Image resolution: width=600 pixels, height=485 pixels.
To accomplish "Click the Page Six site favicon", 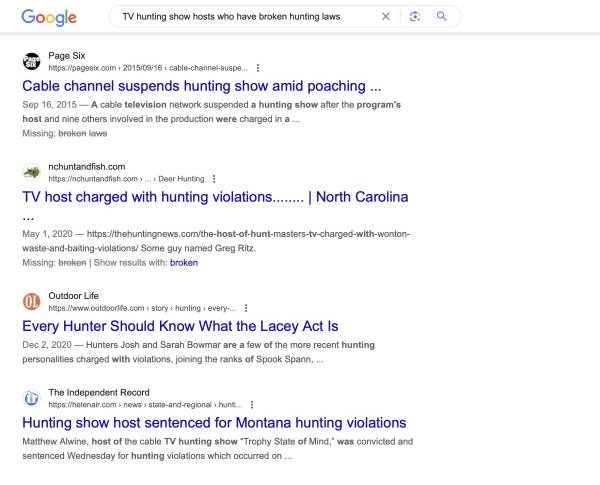I will pyautogui.click(x=31, y=61).
